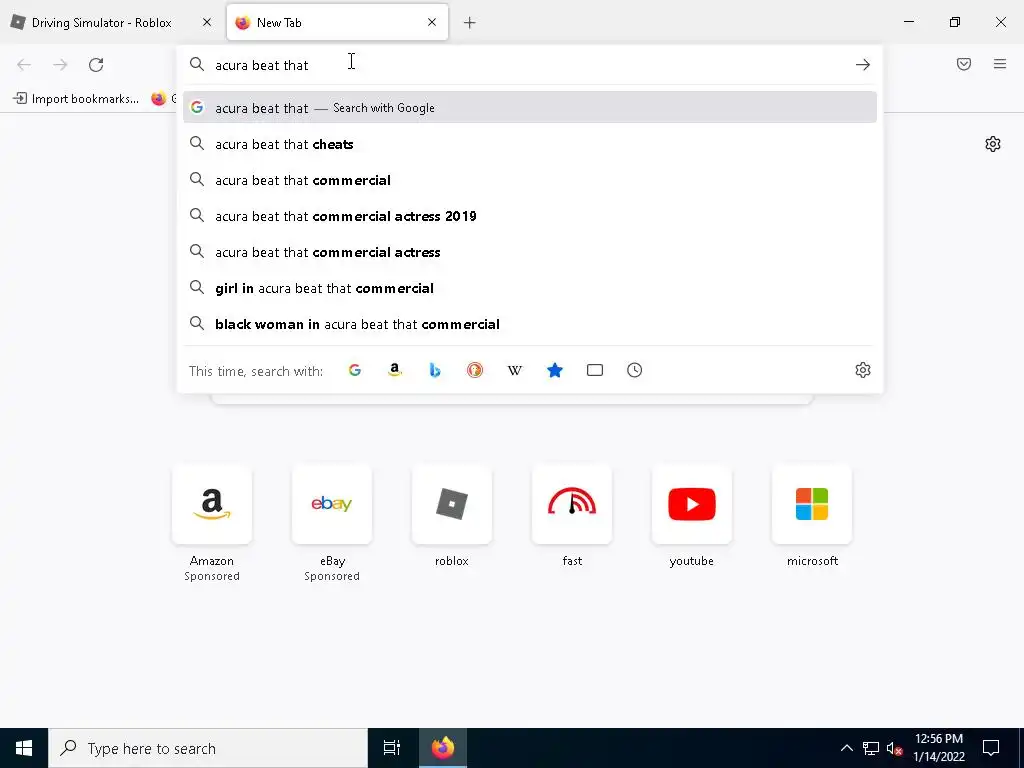Go back one page
The image size is (1024, 768).
[x=24, y=65]
